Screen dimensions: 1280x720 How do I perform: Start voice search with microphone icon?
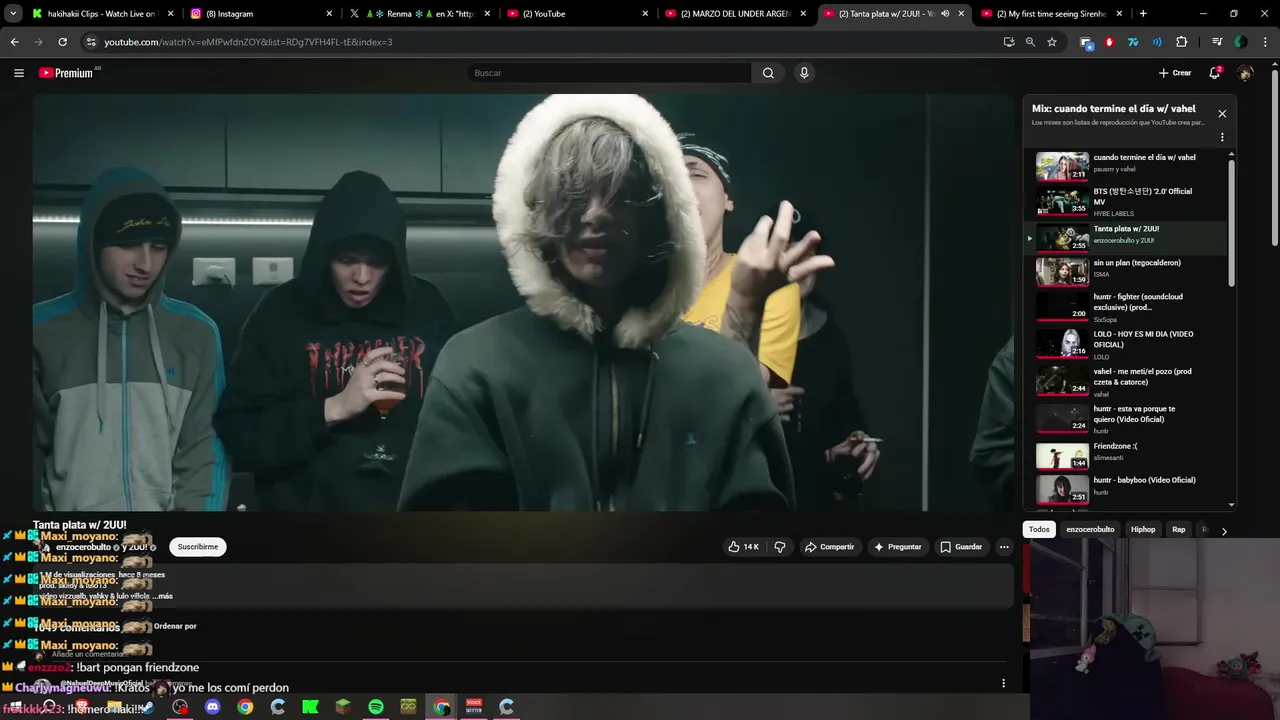[804, 73]
